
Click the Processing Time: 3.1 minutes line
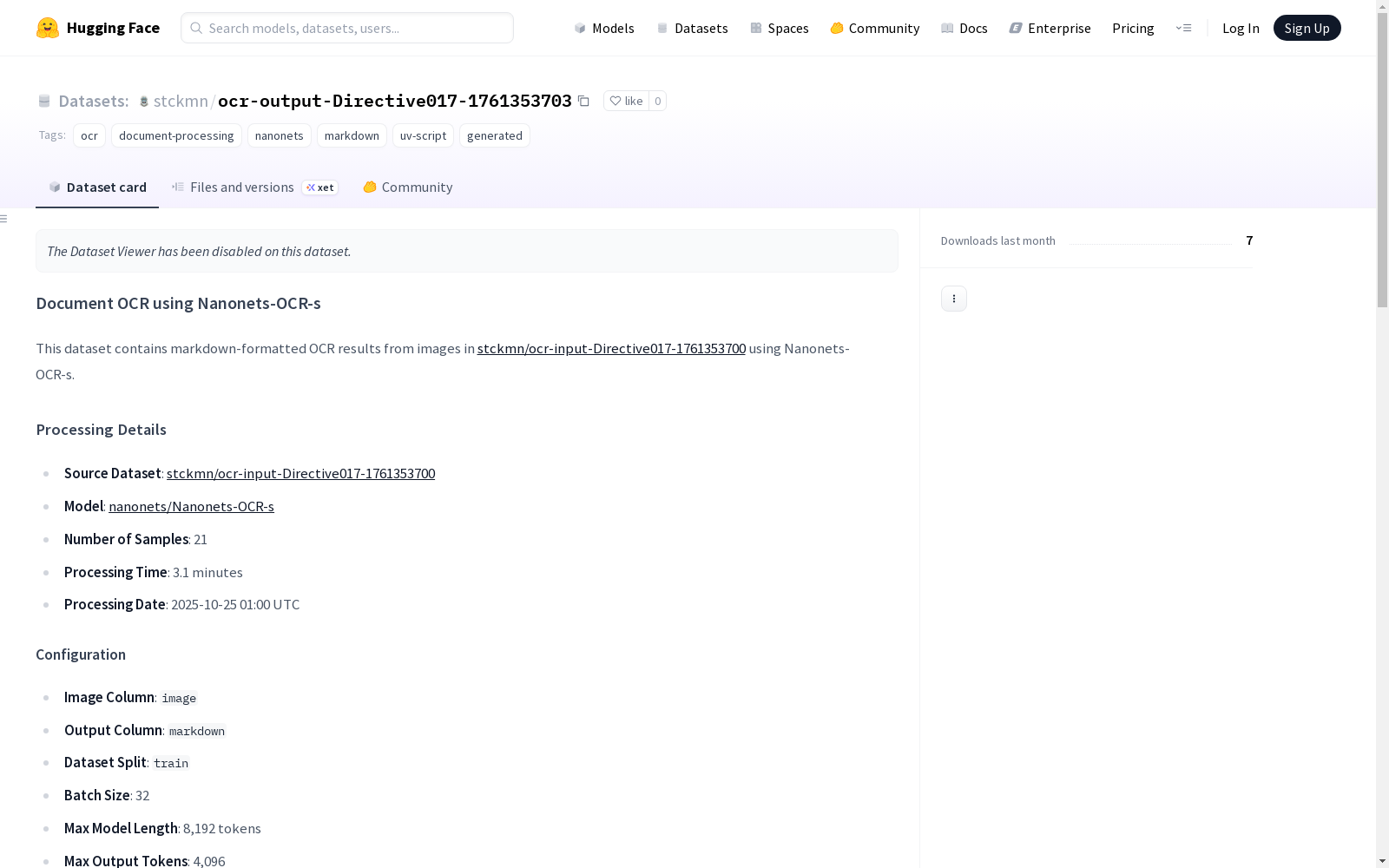154,573
